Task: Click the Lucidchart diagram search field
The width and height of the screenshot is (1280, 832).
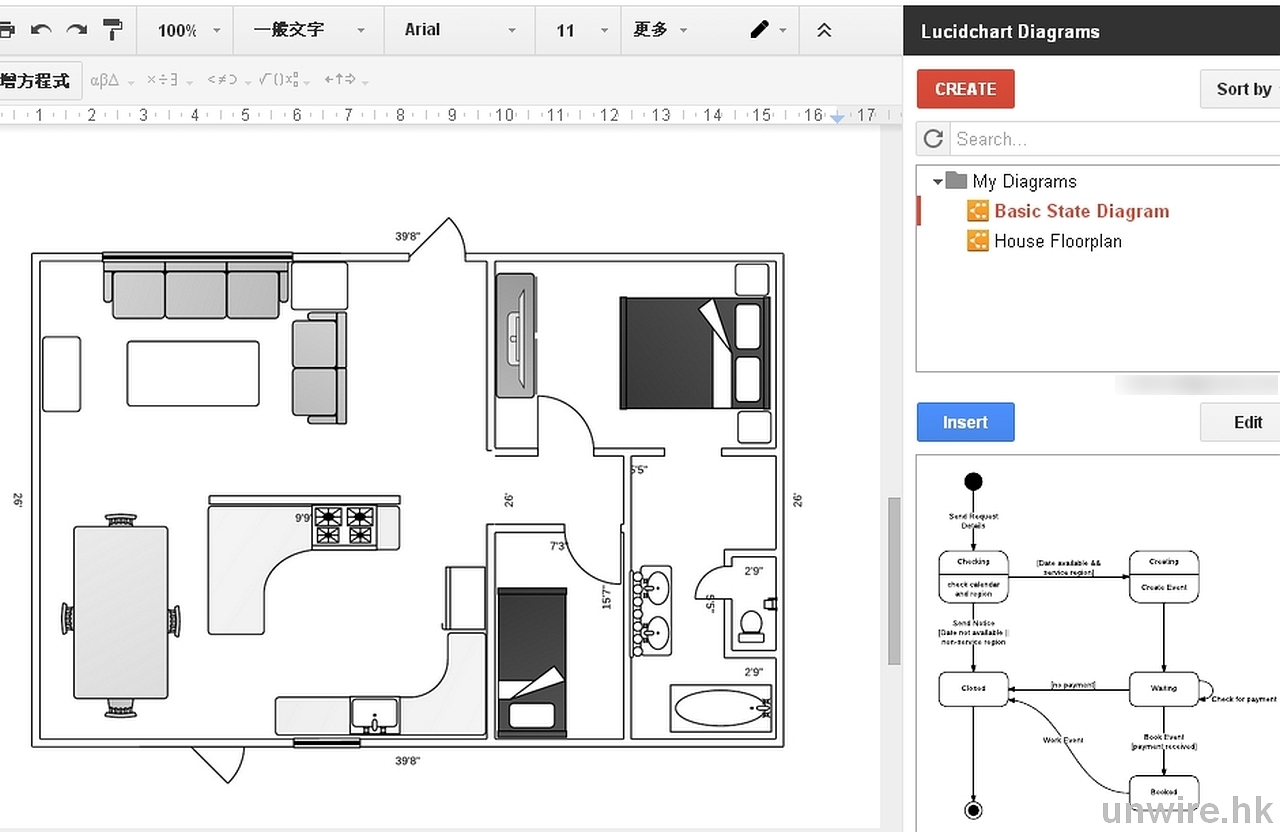Action: 1110,139
